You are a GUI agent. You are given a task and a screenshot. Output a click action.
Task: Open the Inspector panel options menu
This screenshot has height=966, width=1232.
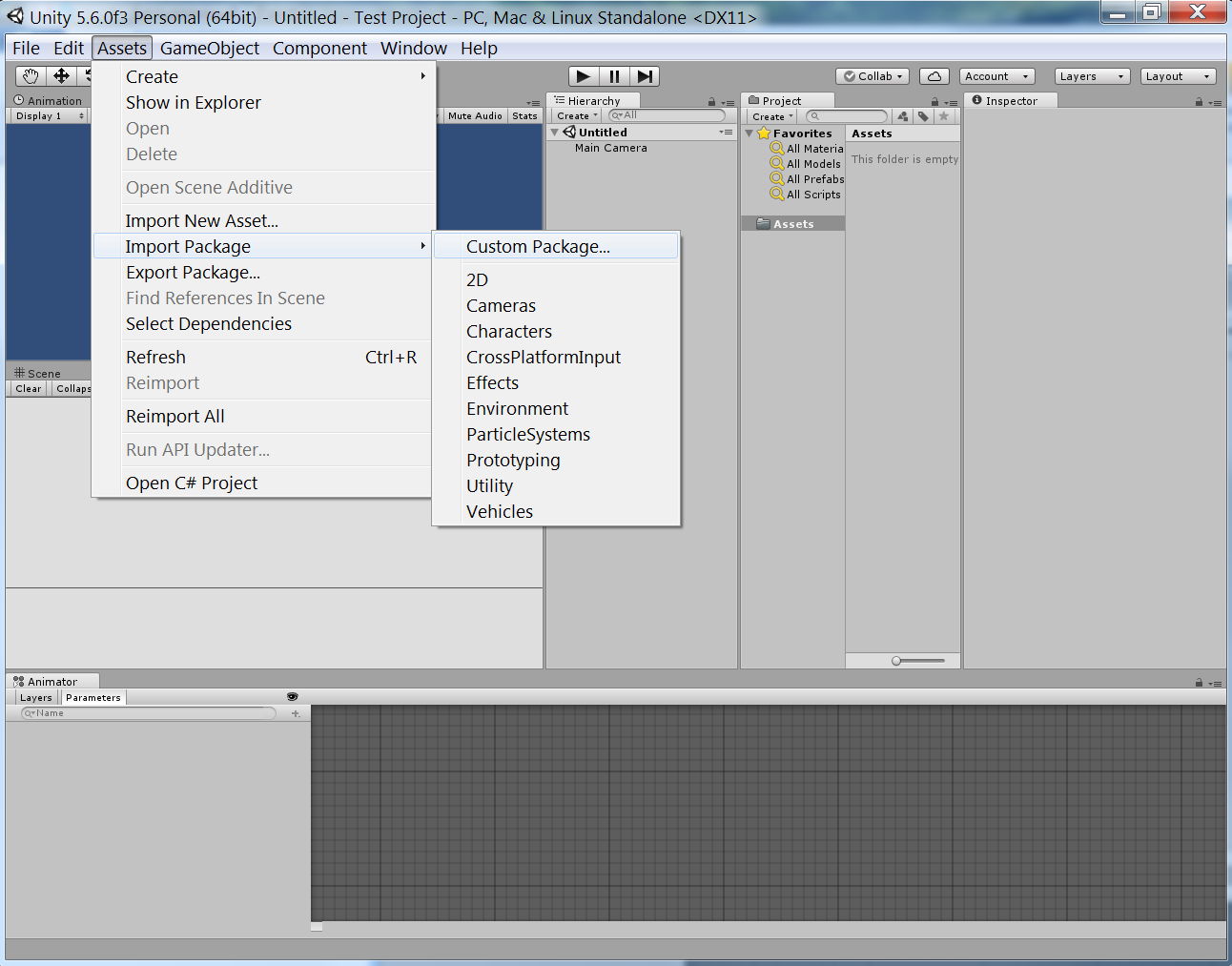[1215, 102]
